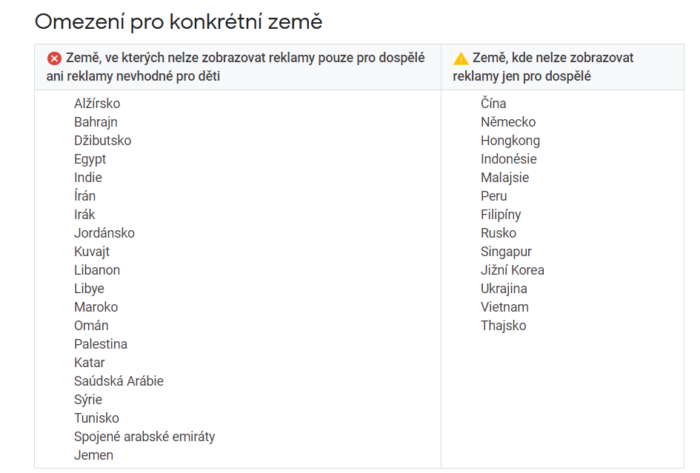Click the yellow warning triangle icon
The width and height of the screenshot is (700, 473).
tap(460, 58)
